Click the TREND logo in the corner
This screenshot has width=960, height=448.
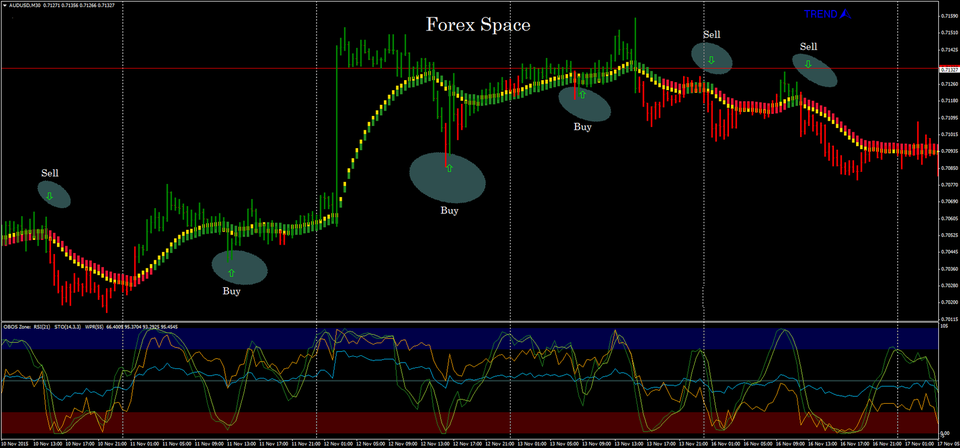(x=827, y=13)
